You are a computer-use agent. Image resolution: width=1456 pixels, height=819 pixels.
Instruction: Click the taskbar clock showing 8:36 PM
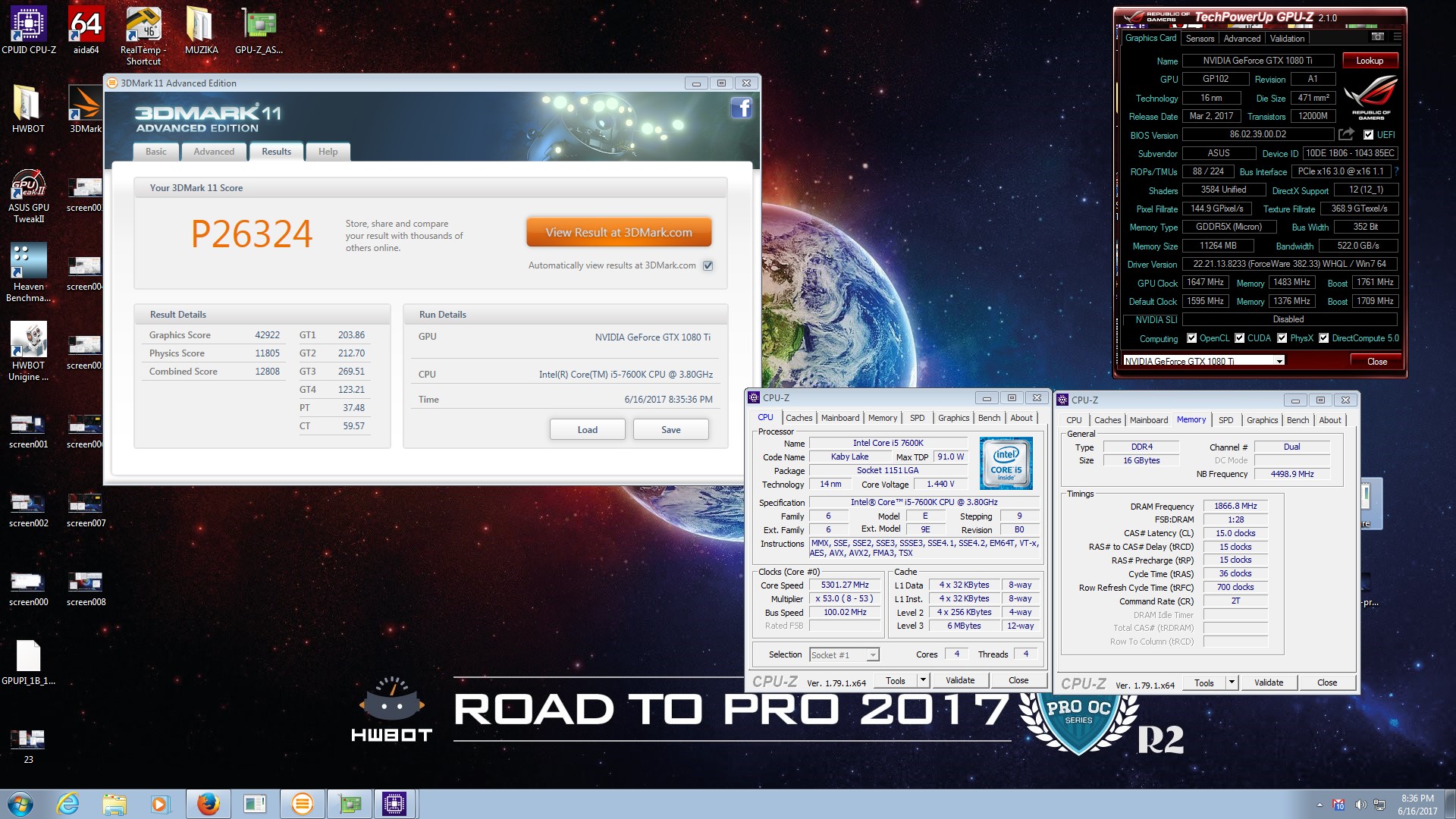tap(1417, 805)
